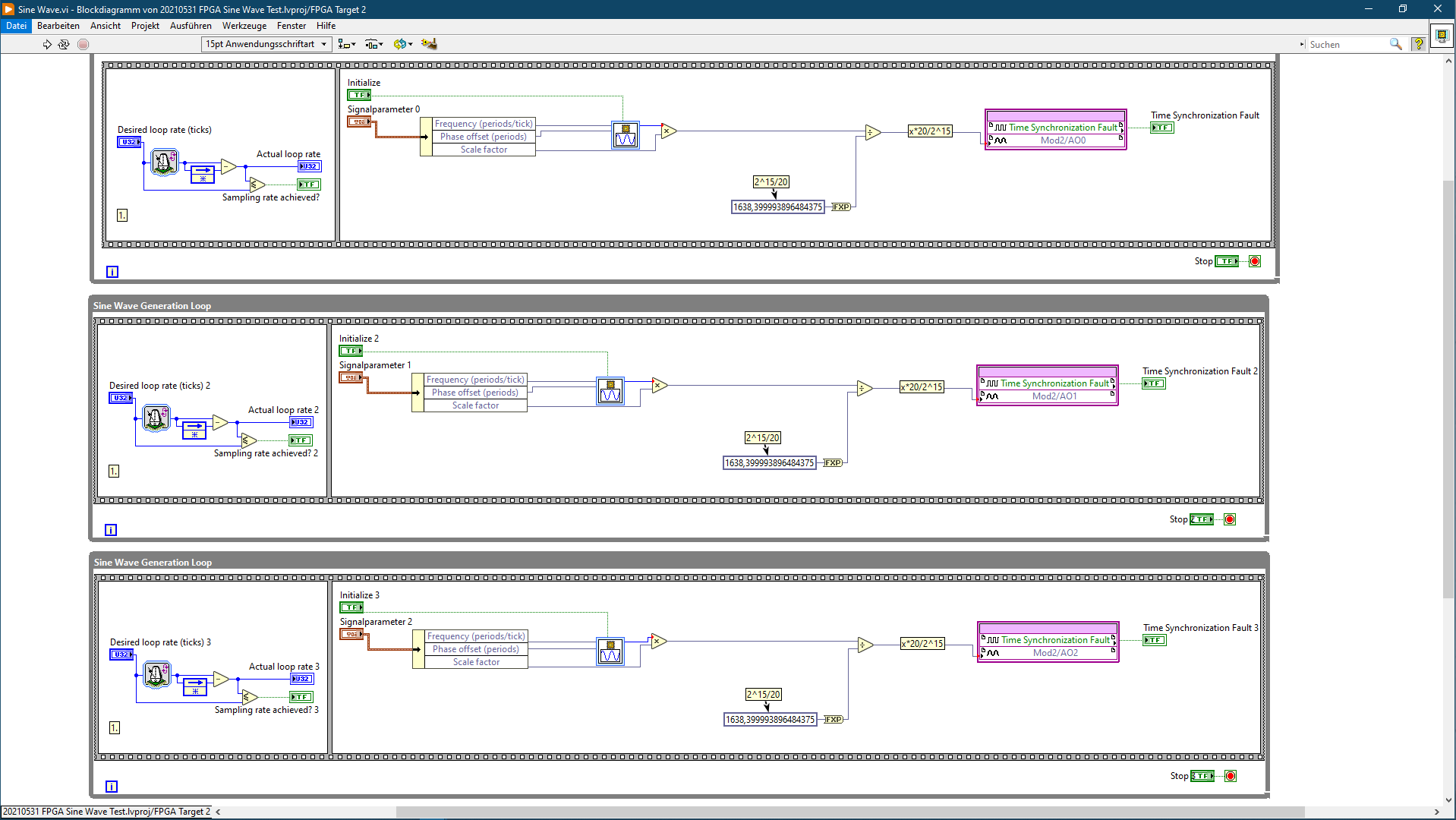Click the vertical scrollbar thumb
This screenshot has height=820, width=1456.
tap(1449, 389)
